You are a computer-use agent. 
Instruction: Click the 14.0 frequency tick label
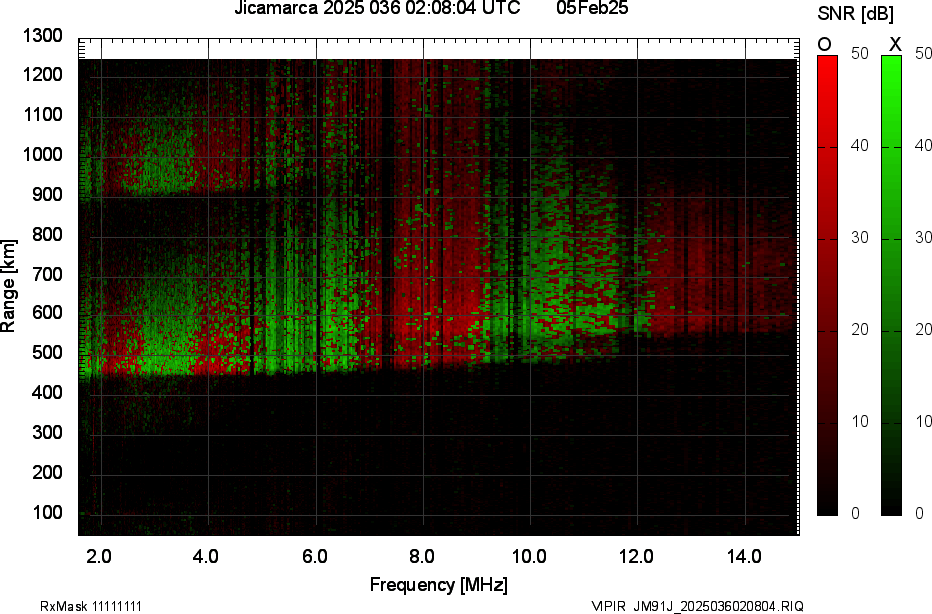744,557
